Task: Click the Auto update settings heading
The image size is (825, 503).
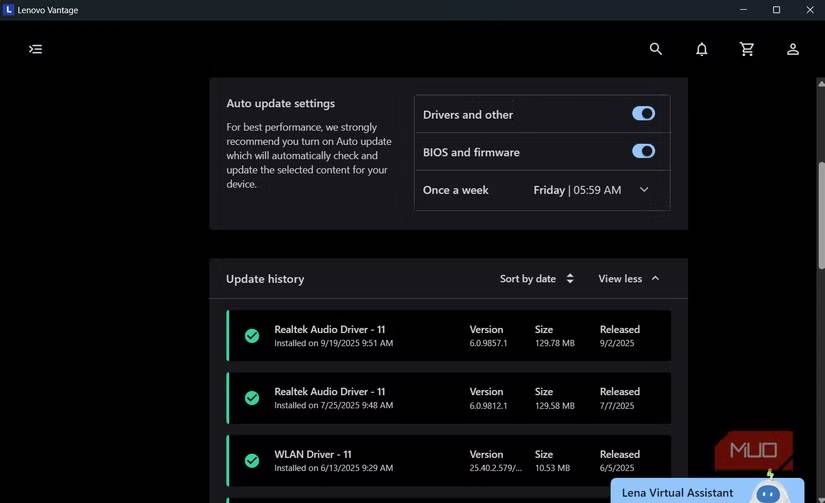Action: pyautogui.click(x=280, y=103)
